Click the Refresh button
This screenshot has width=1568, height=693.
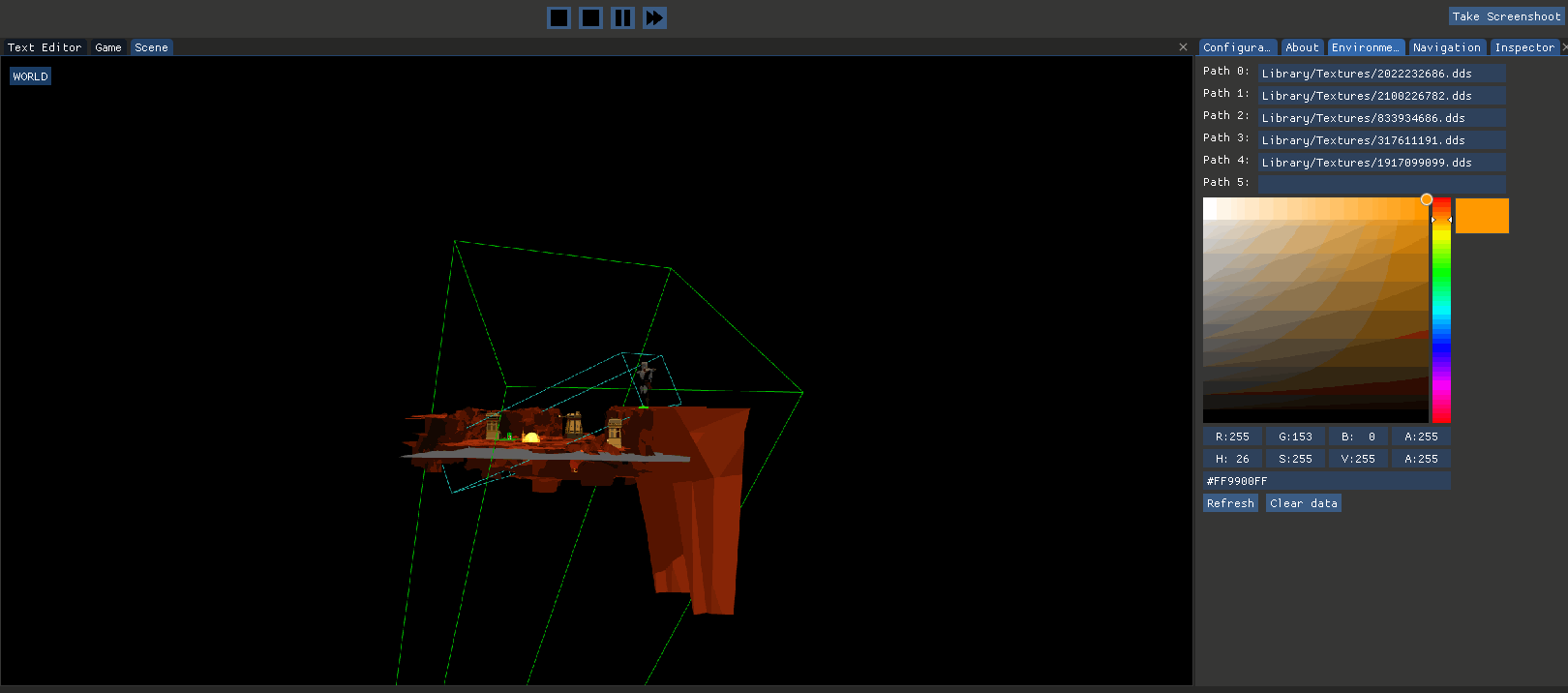click(1230, 503)
